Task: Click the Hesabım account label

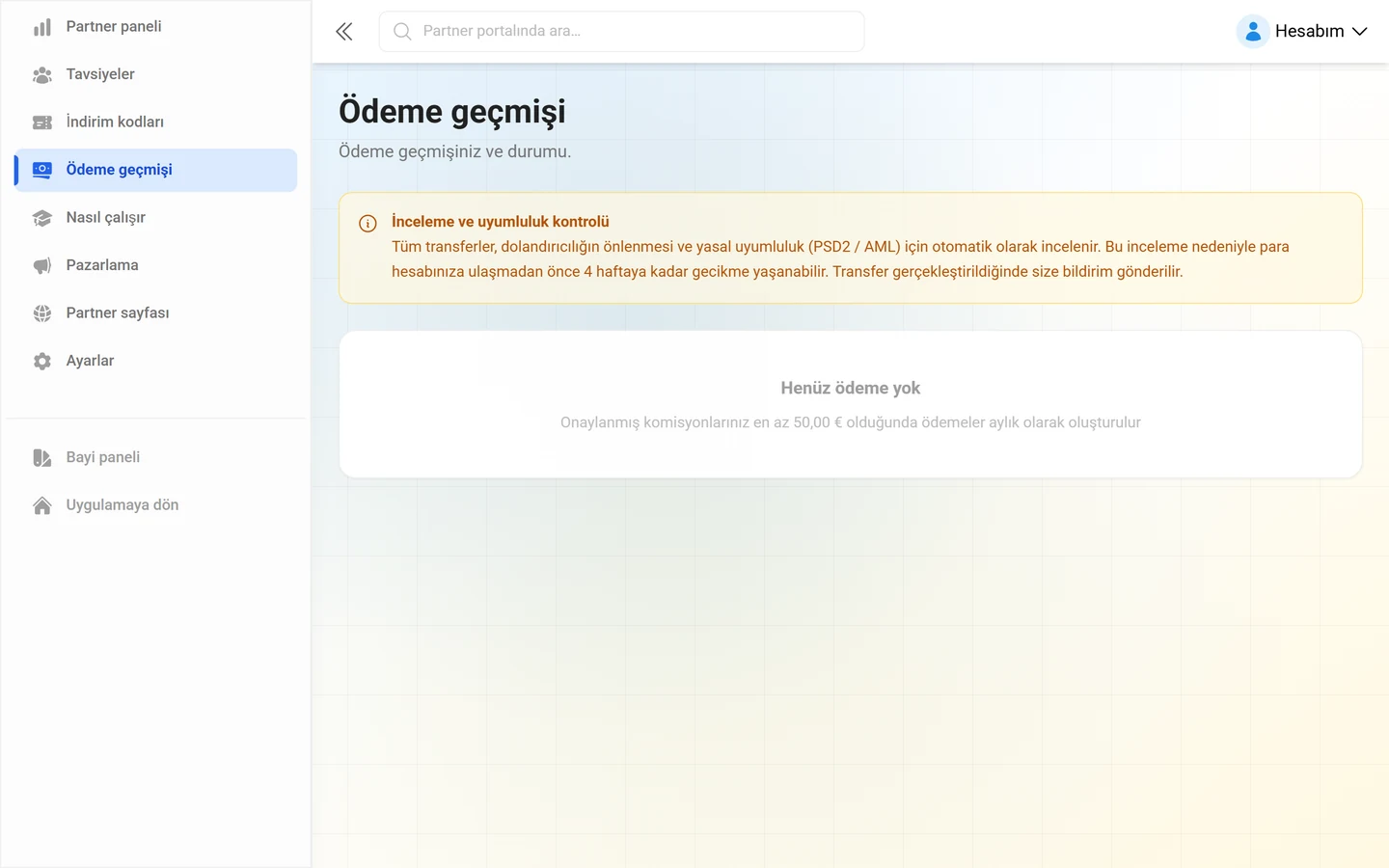Action: tap(1309, 32)
